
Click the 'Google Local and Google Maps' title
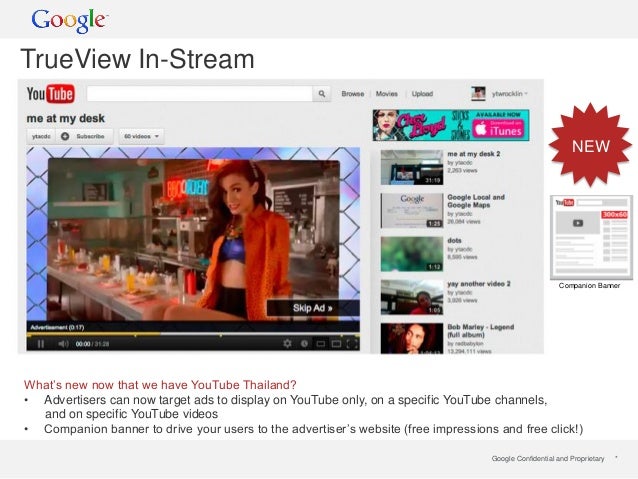pos(476,201)
